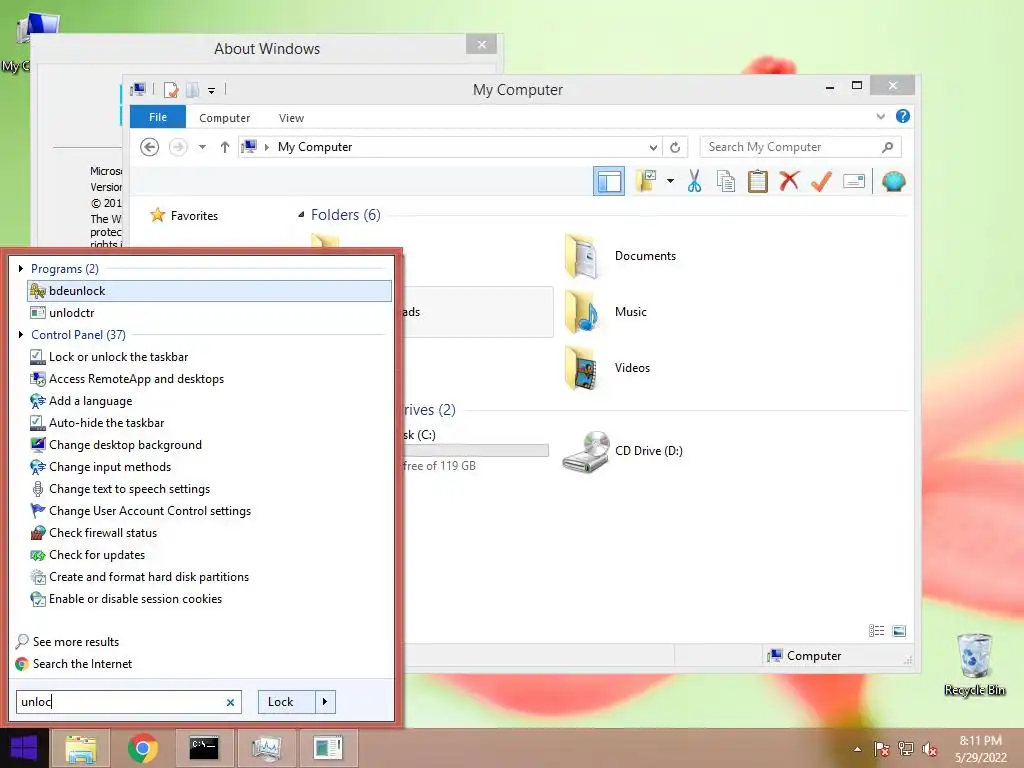The image size is (1024, 768).
Task: Click the orange checkmark toolbar icon
Action: click(x=821, y=181)
